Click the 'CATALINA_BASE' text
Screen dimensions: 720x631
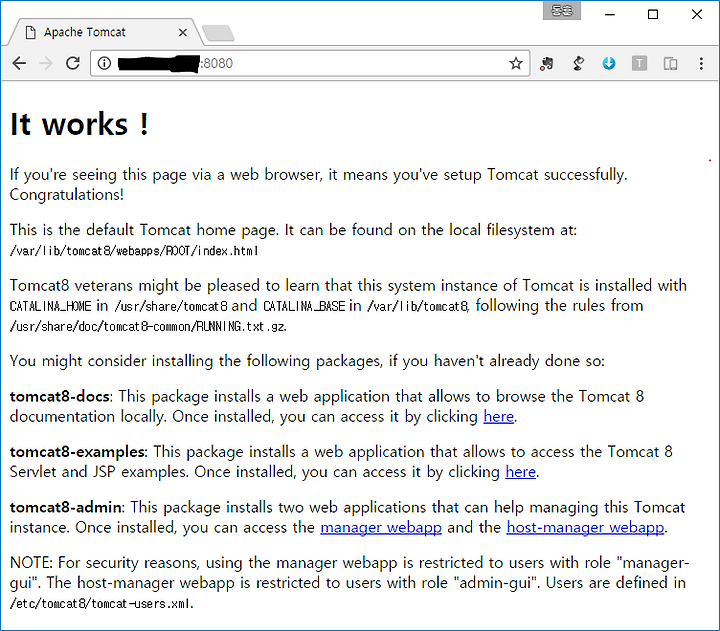pos(304,306)
